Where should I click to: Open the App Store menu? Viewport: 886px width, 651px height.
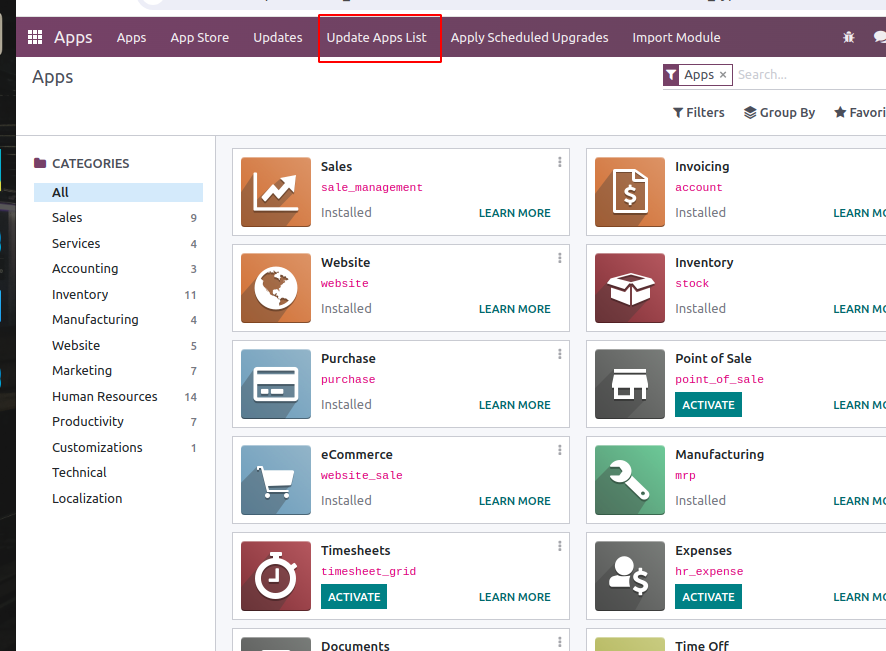(199, 37)
